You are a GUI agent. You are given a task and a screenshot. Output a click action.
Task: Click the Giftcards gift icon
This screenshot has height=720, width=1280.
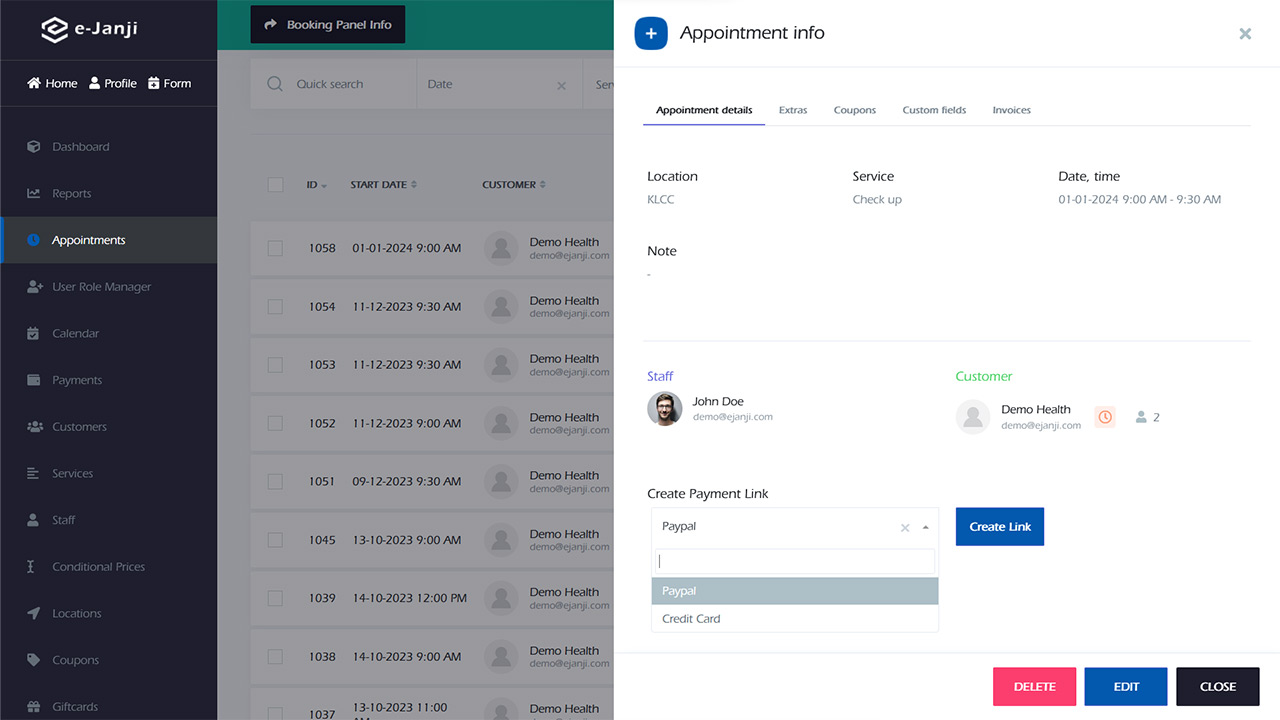tap(34, 707)
